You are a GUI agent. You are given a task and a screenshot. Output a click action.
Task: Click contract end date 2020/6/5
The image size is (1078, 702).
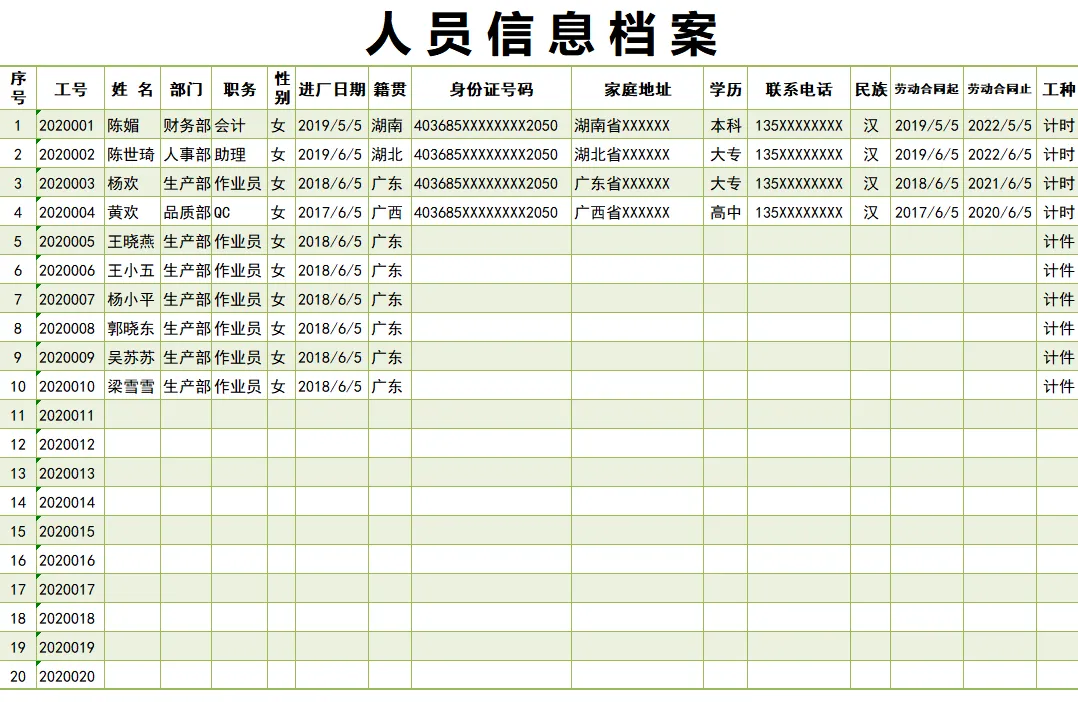1000,212
